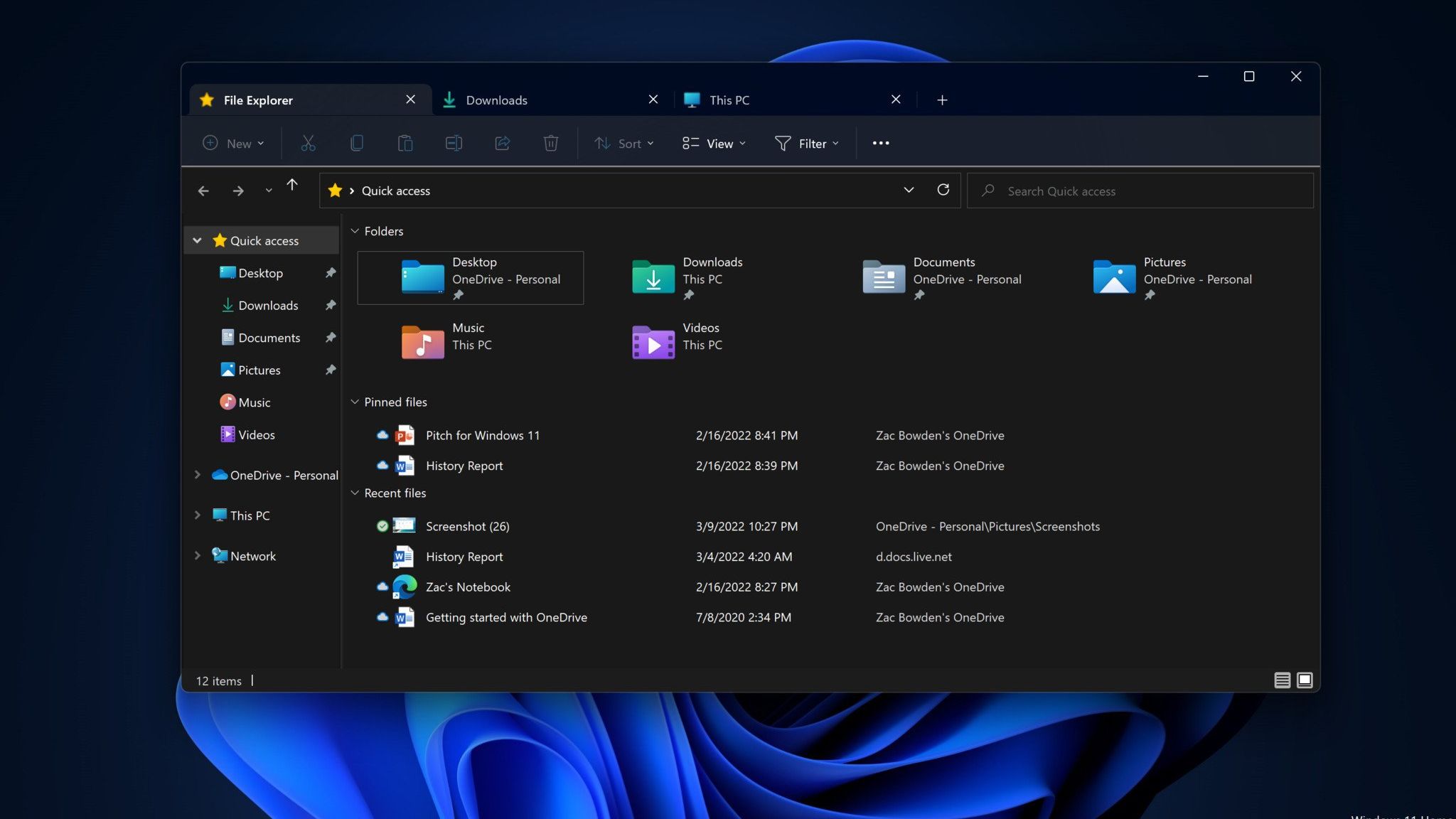Click the Copy icon in the toolbar

[357, 143]
